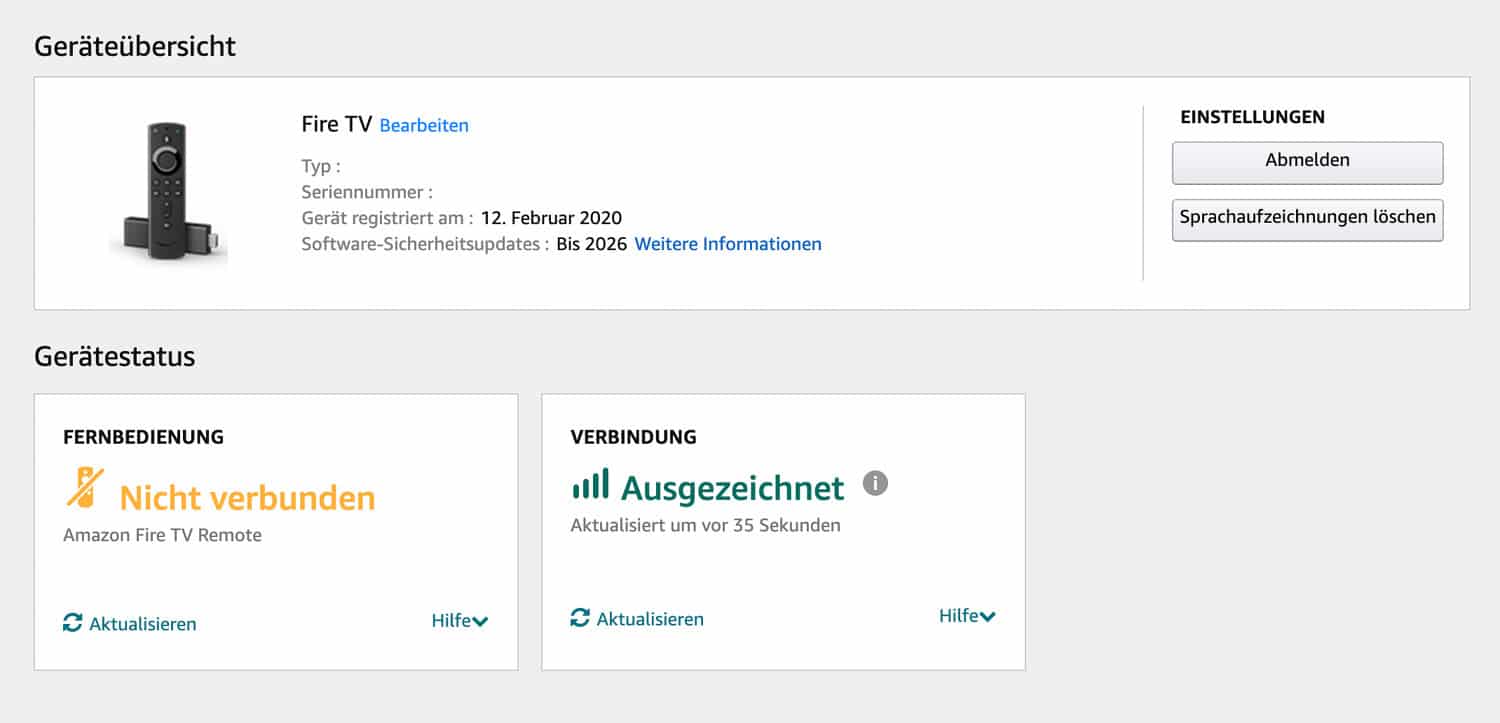Click the green signal strength bars icon
The image size is (1500, 723).
coord(590,486)
